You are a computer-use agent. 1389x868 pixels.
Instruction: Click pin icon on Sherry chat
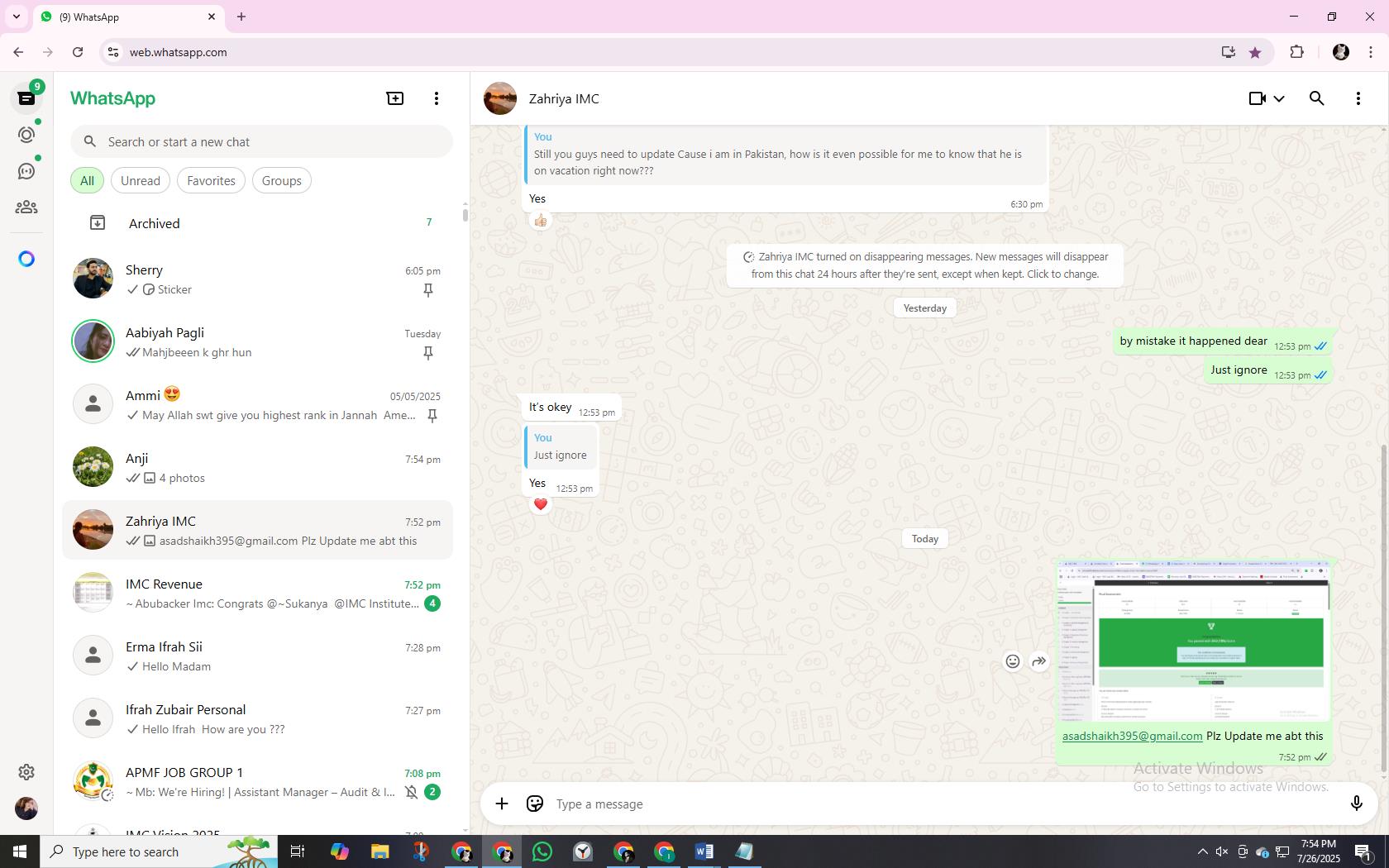tap(428, 290)
